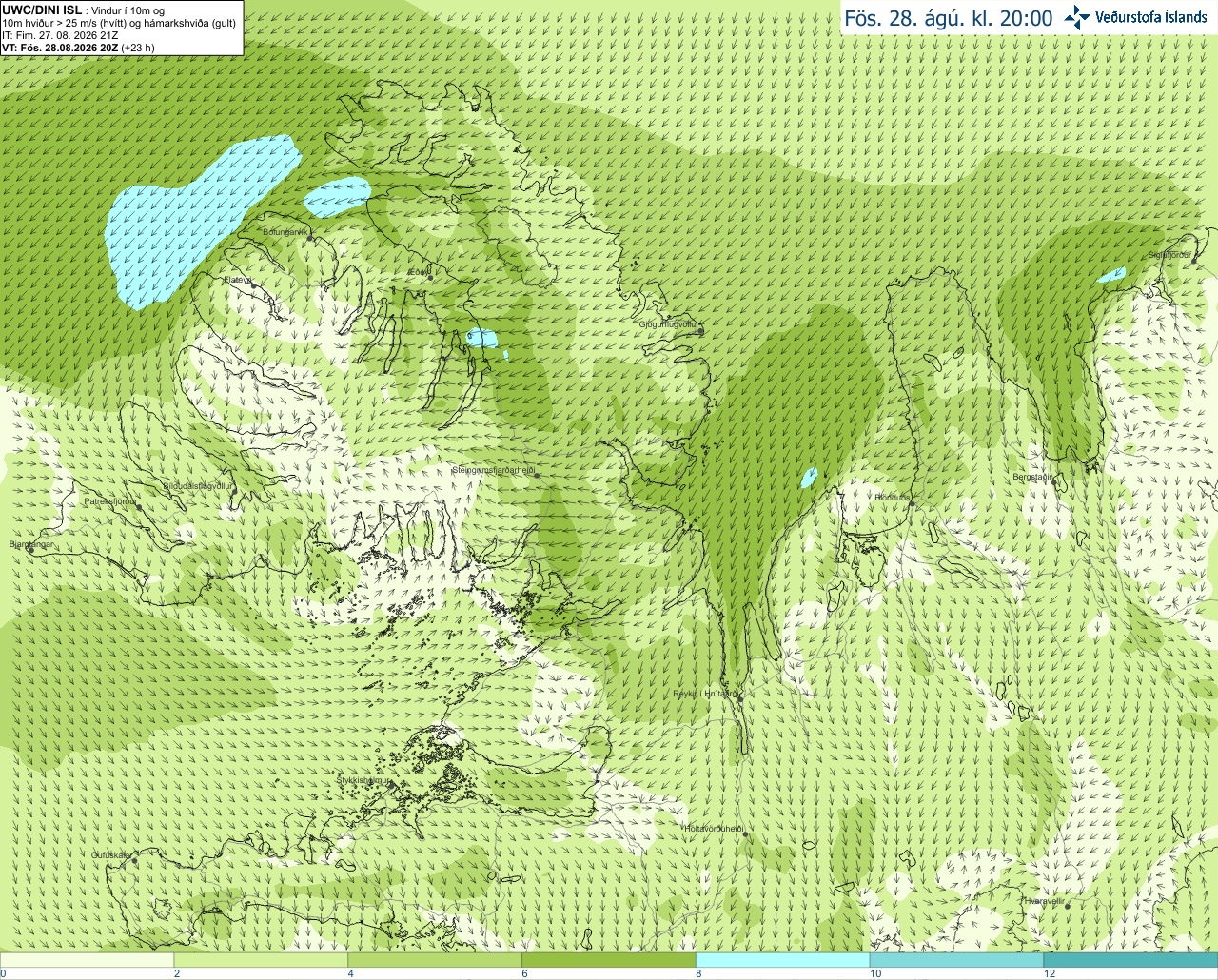Screen dimensions: 1218x980
Task: Select the 8–10 m/s cyan legend swatch
Action: pyautogui.click(x=783, y=960)
